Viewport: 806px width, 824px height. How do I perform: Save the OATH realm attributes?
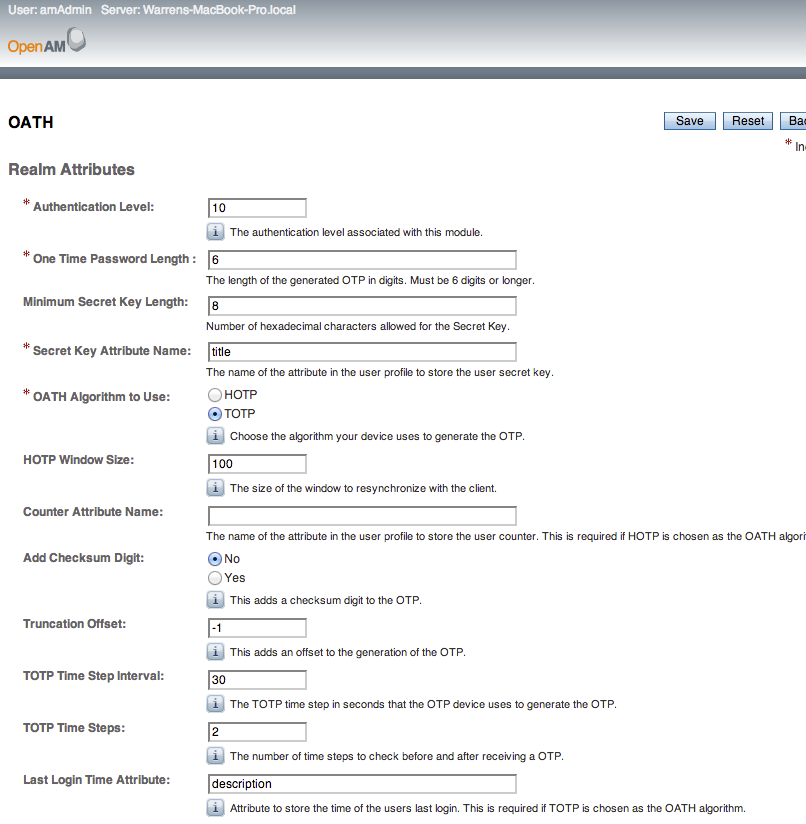click(x=689, y=120)
